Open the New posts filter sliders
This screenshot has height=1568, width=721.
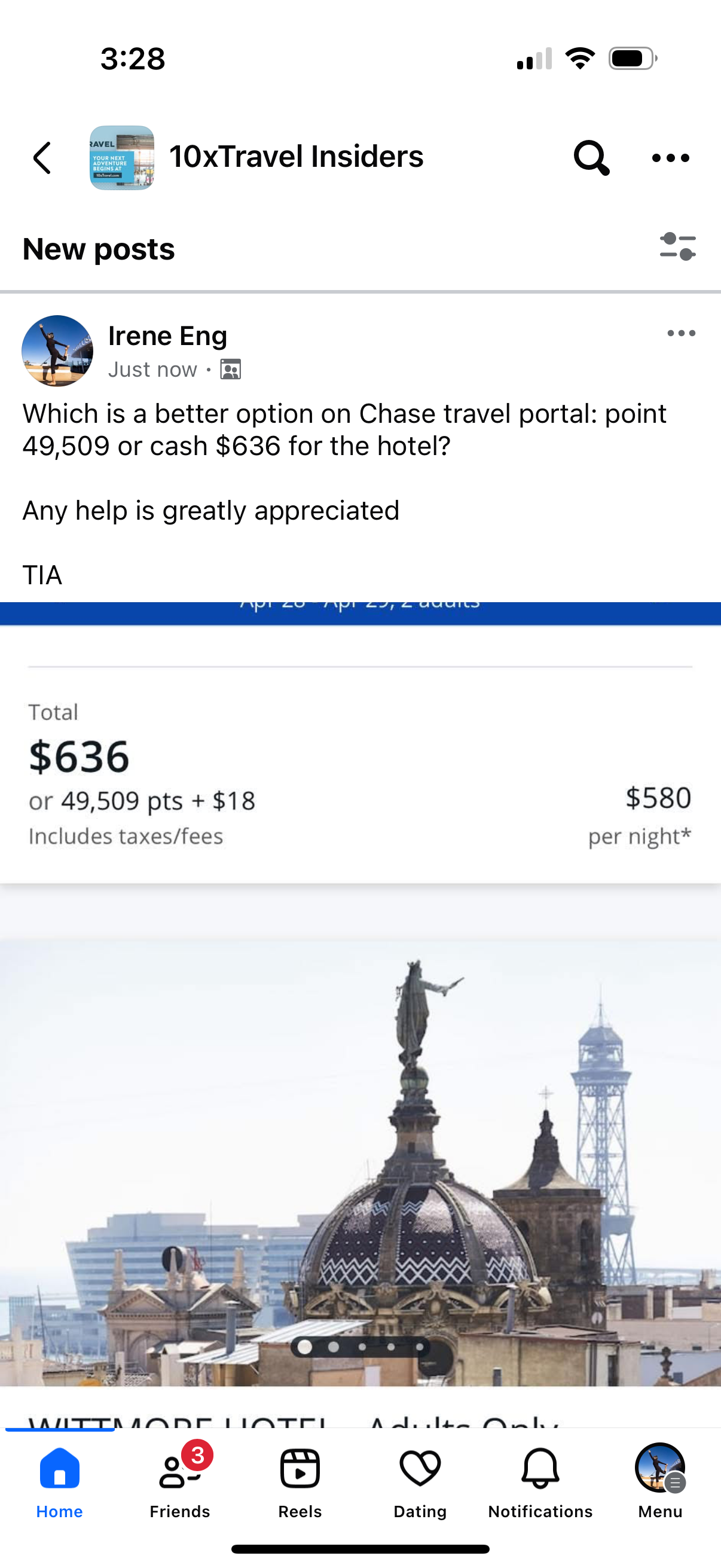(x=677, y=246)
